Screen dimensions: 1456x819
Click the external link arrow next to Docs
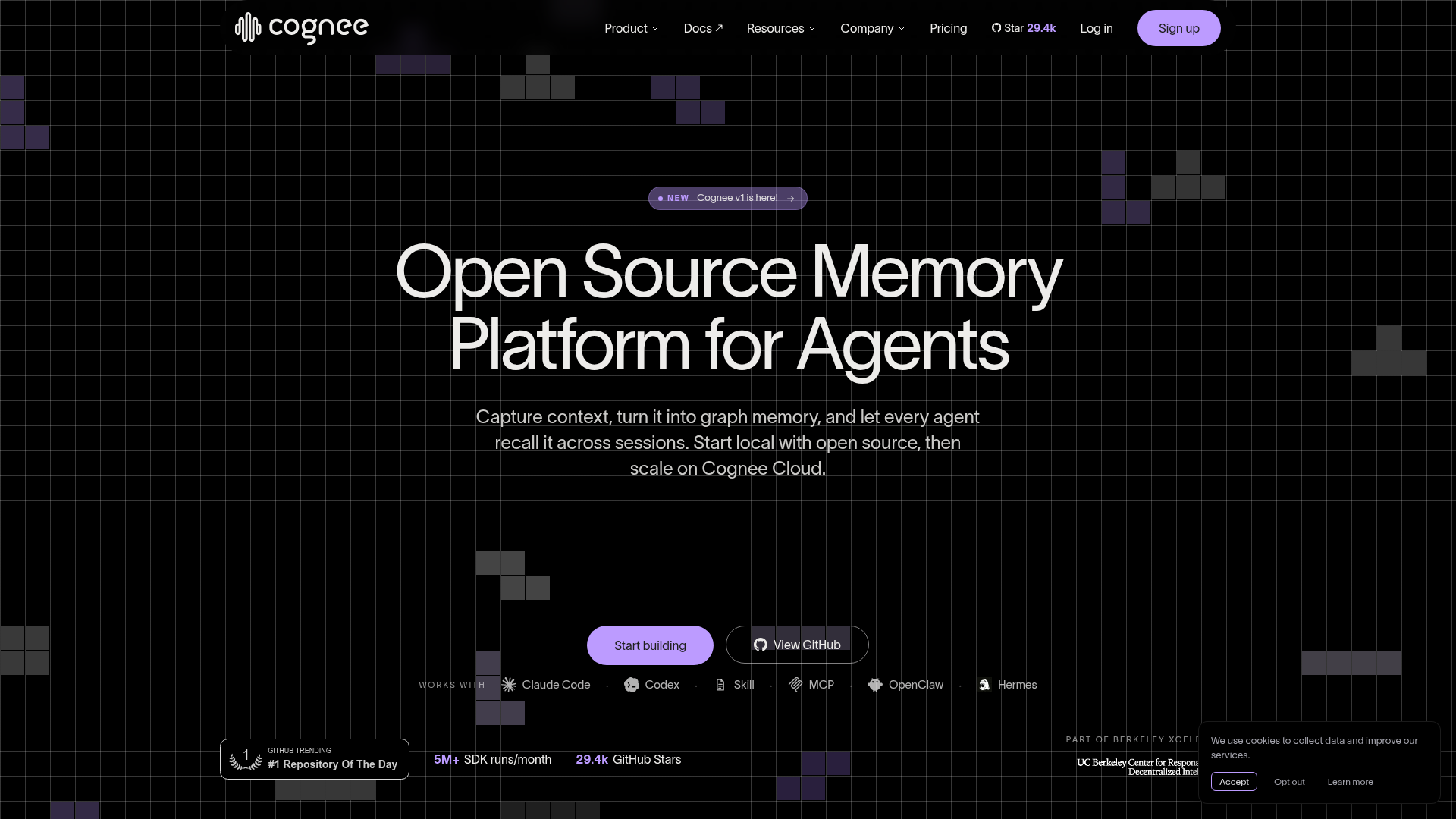click(719, 28)
